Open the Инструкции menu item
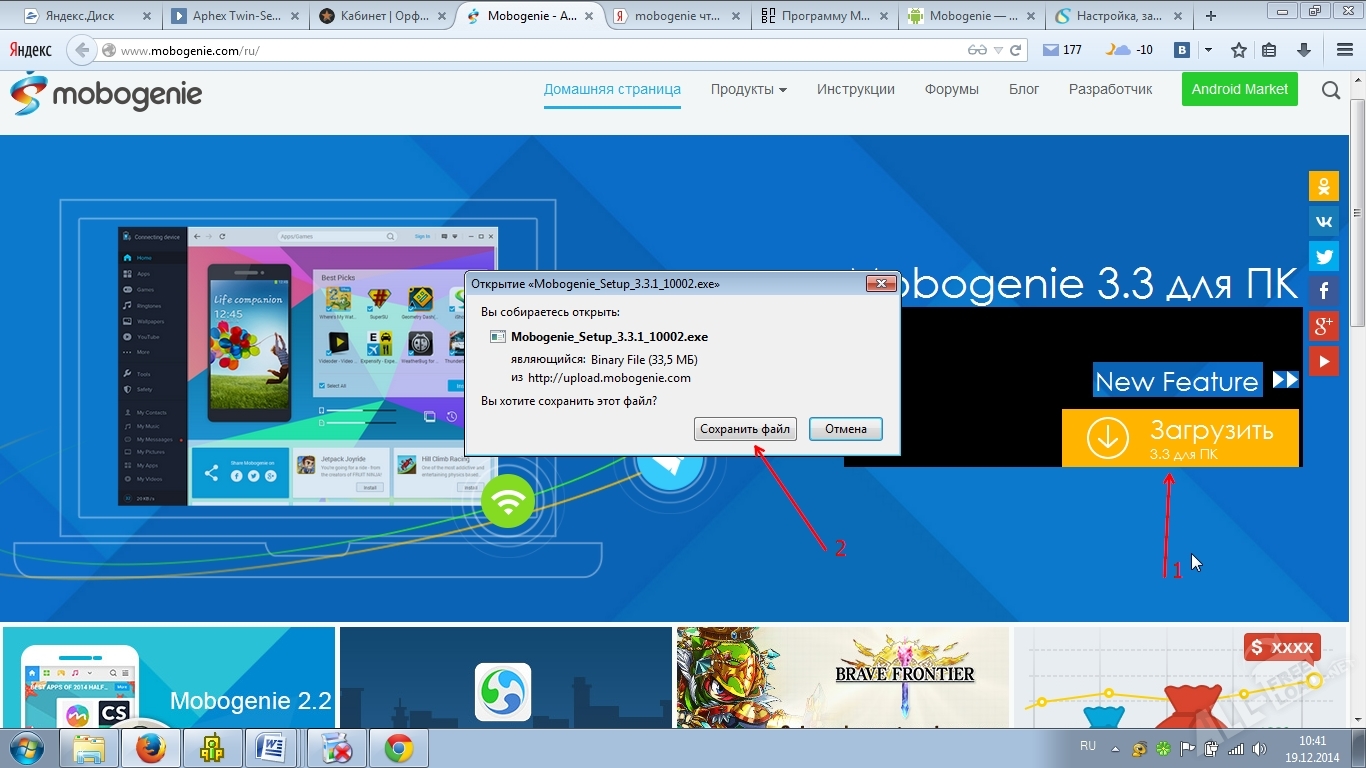The height and width of the screenshot is (768, 1366). tap(855, 89)
